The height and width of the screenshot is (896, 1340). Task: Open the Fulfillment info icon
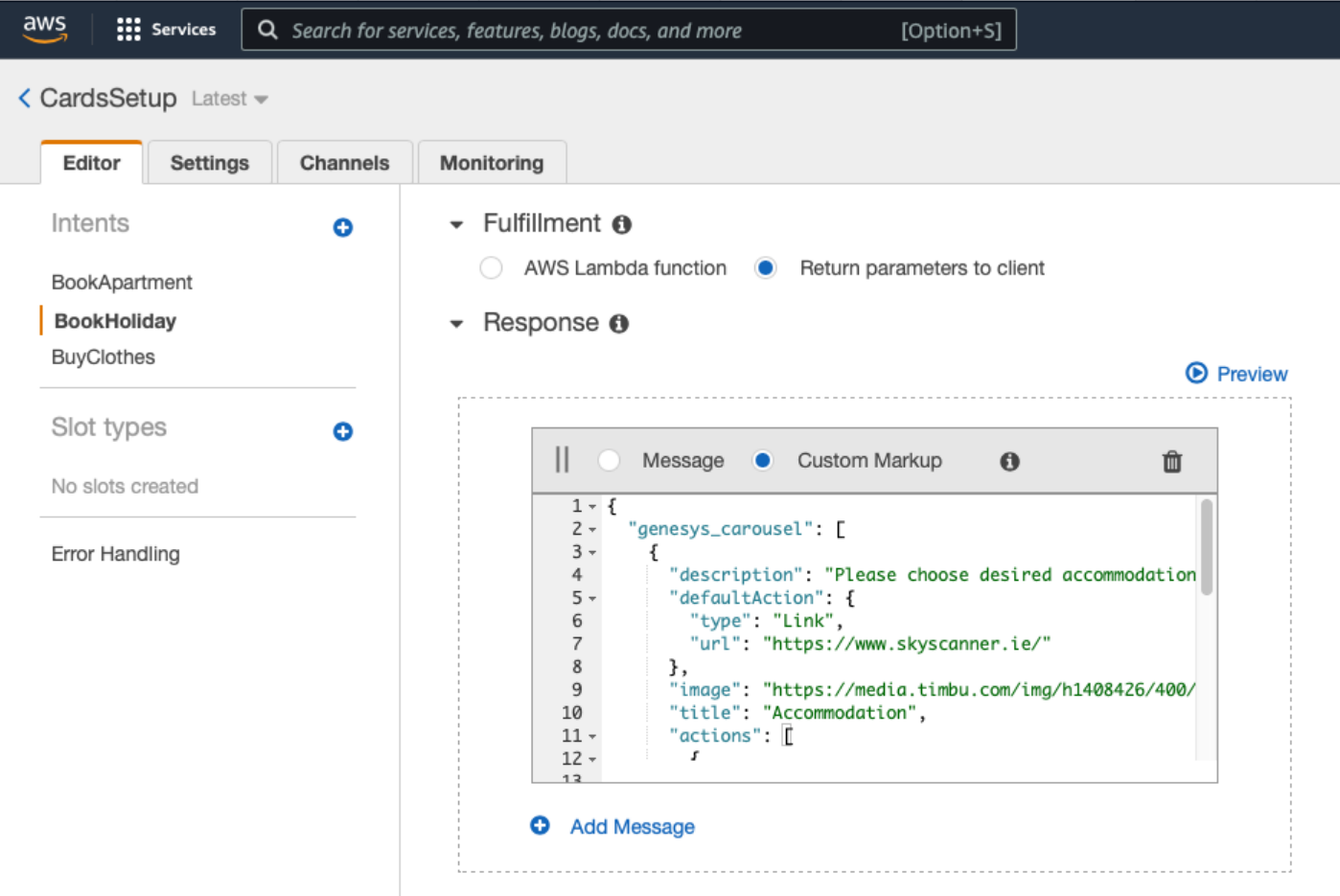coord(622,224)
